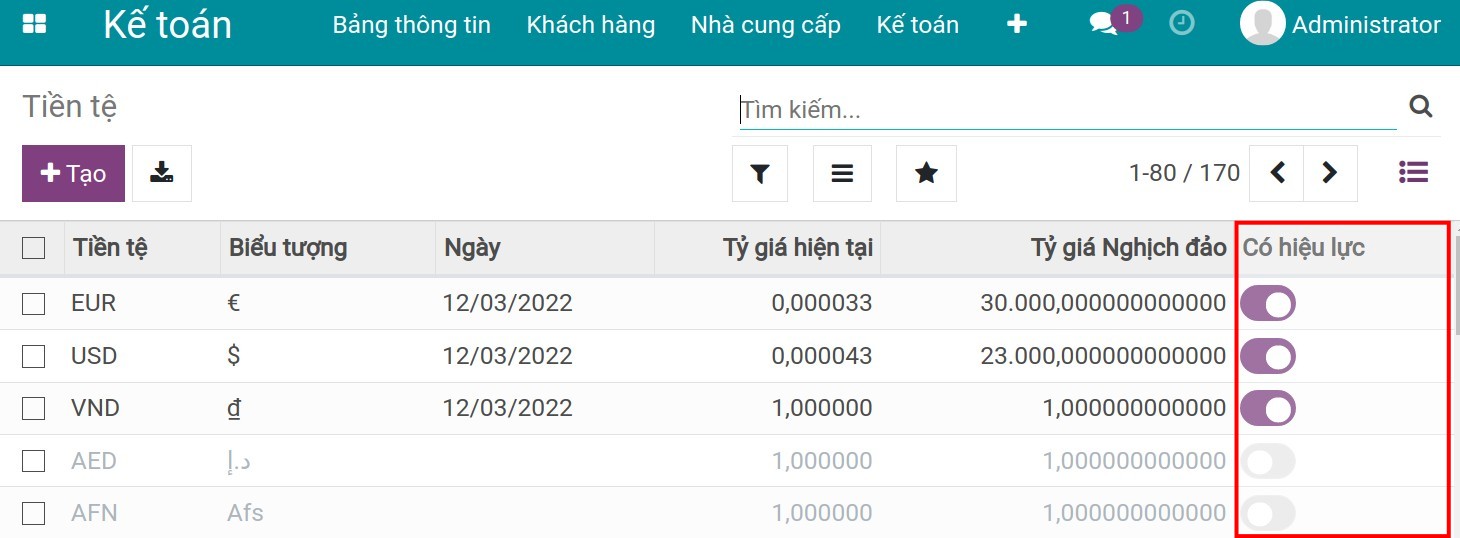Click the 1-80 / 170 pager counter
The image size is (1460, 538).
pyautogui.click(x=1184, y=173)
